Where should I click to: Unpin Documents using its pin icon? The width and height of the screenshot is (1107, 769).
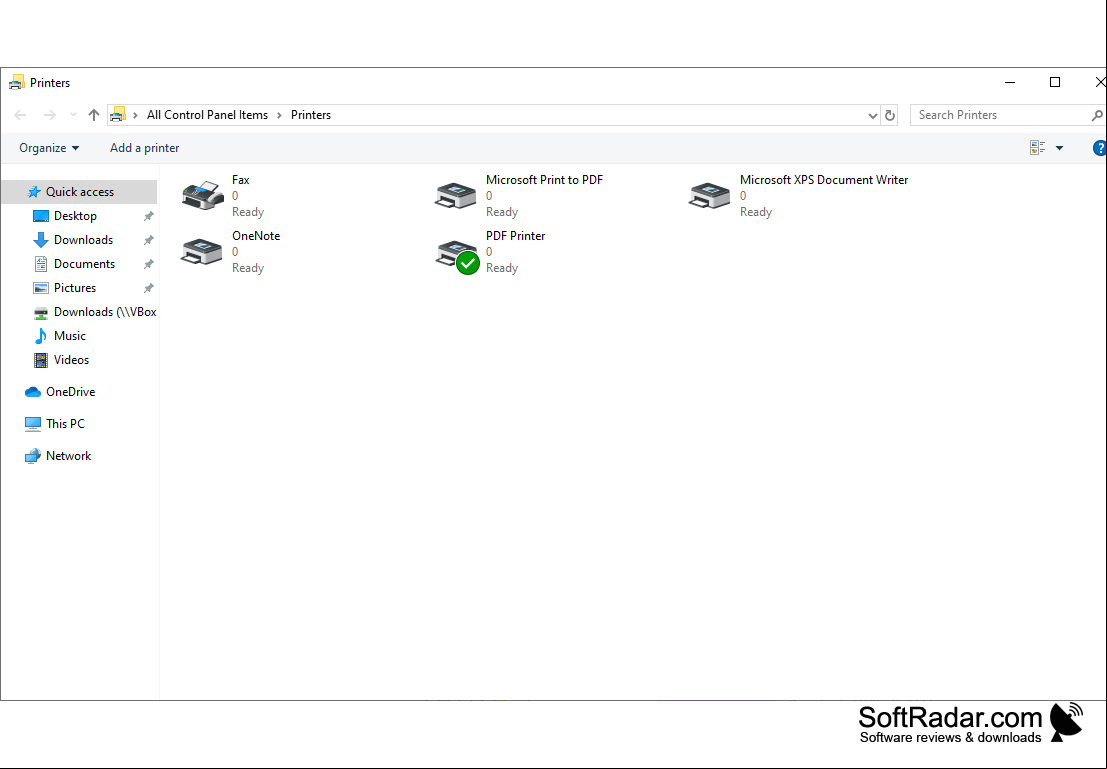pyautogui.click(x=148, y=264)
